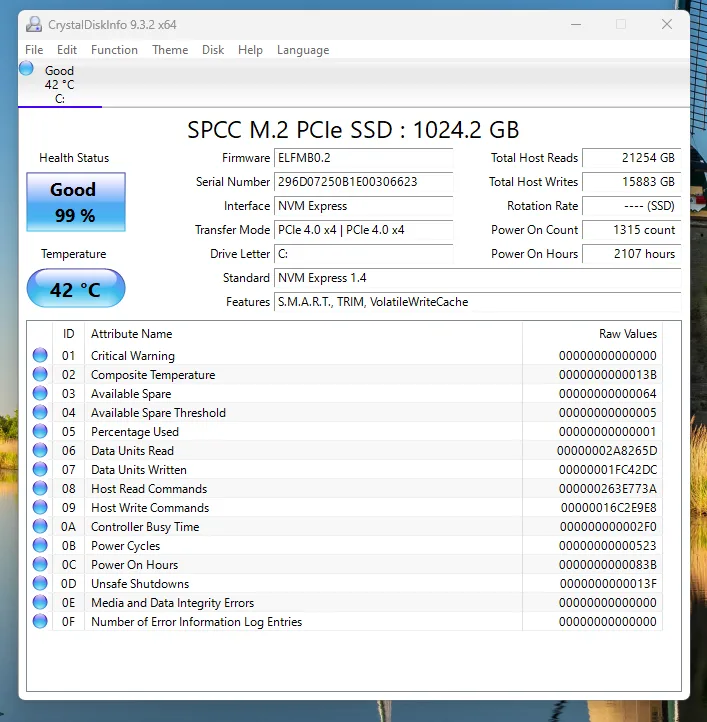Open the Language menu
This screenshot has width=707, height=722.
pos(302,50)
